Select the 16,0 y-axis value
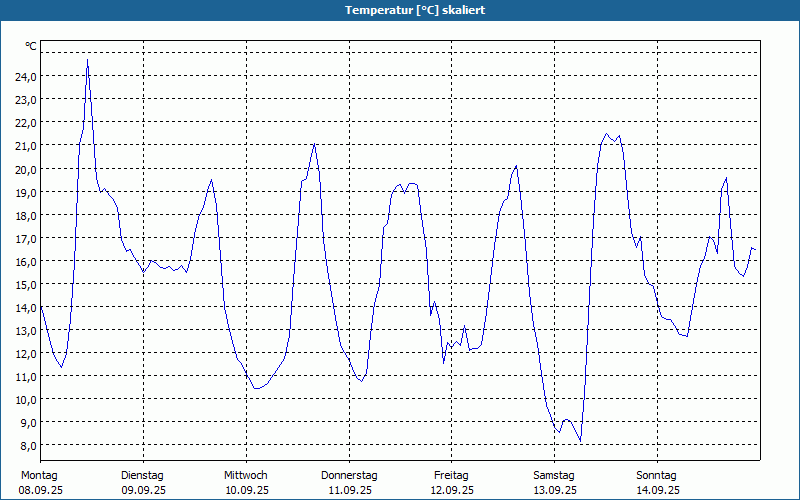 click(x=26, y=261)
